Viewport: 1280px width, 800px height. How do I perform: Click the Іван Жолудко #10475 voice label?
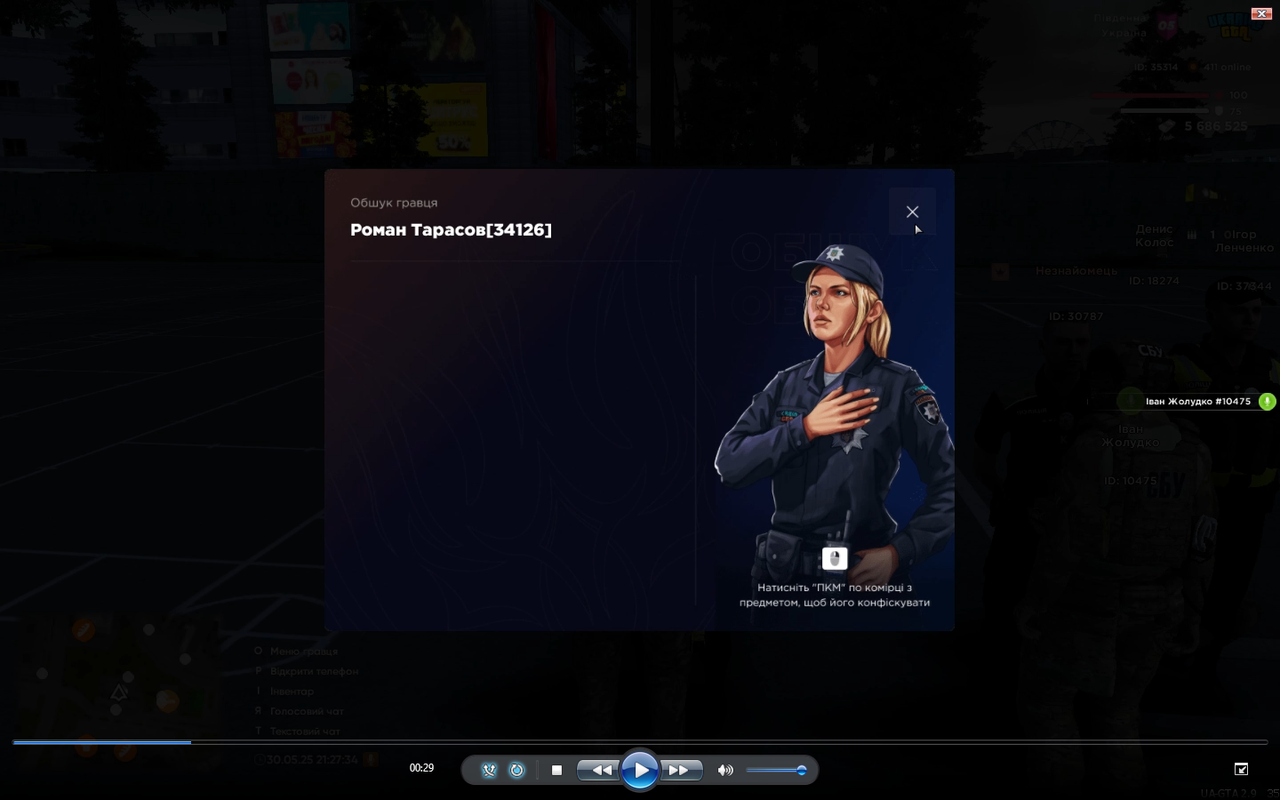pyautogui.click(x=1198, y=401)
